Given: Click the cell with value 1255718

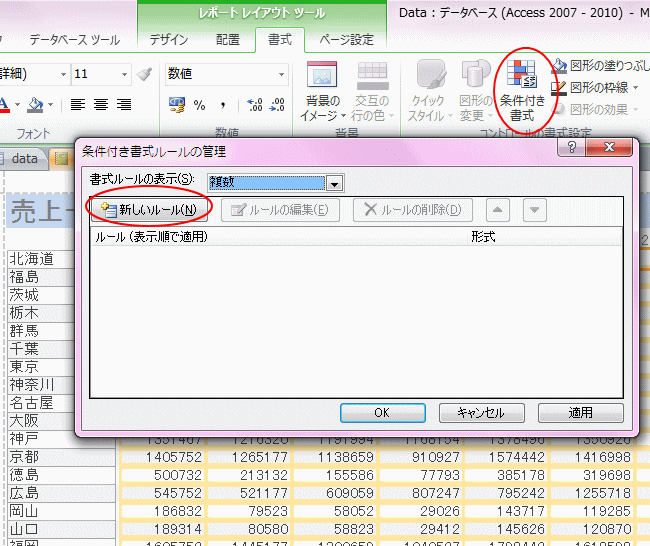Looking at the screenshot, I should coord(592,493).
